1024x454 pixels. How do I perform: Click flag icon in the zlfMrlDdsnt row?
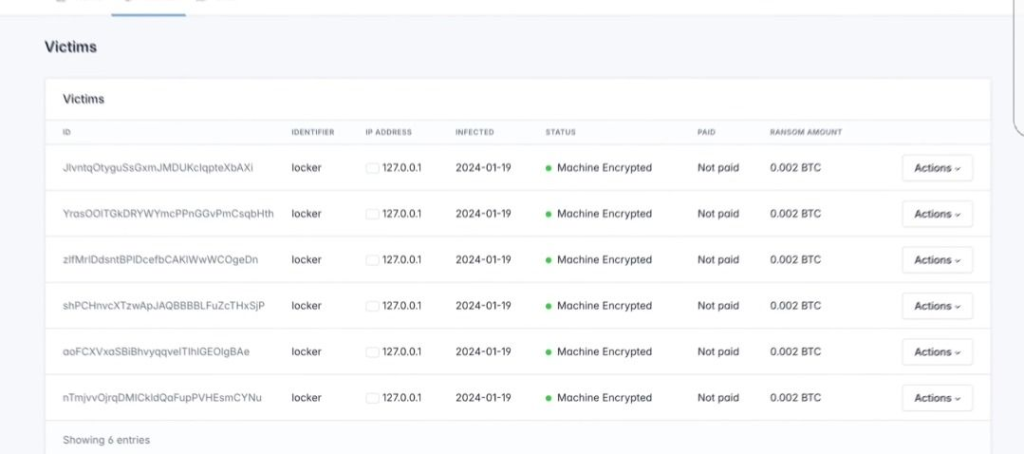point(372,260)
